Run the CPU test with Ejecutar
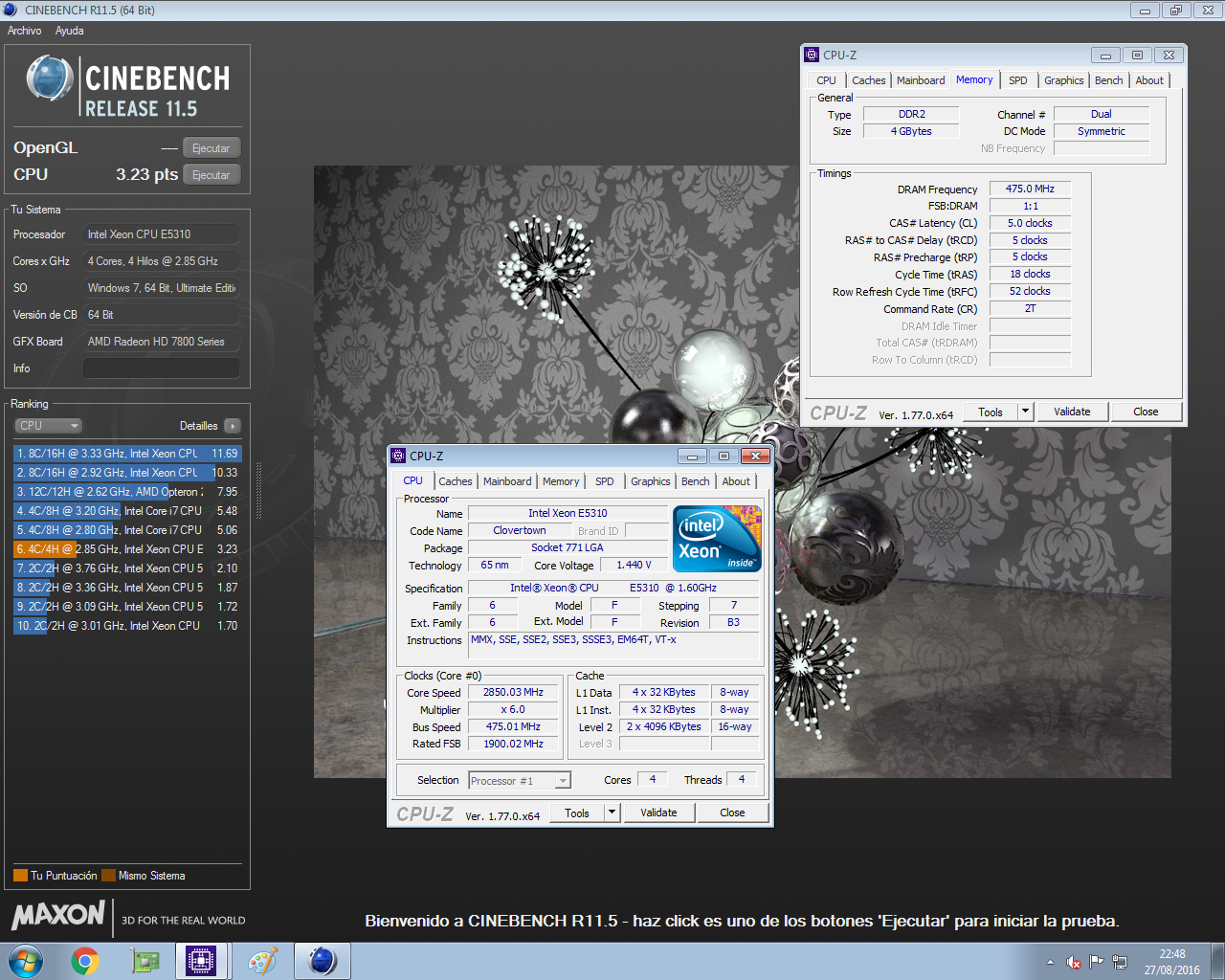 pos(211,175)
